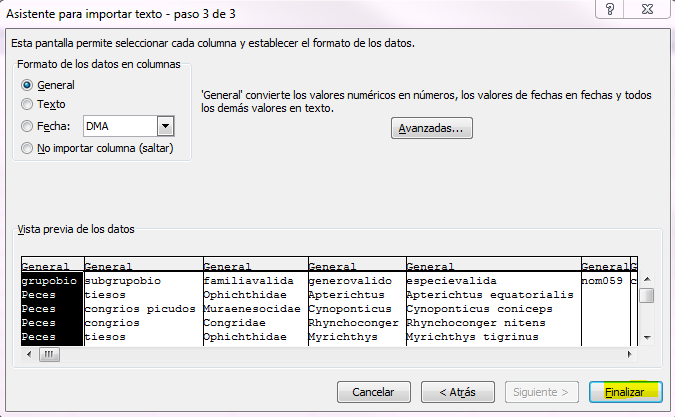Click Finalizar to complete the import
Image resolution: width=675 pixels, height=417 pixels.
click(x=623, y=392)
